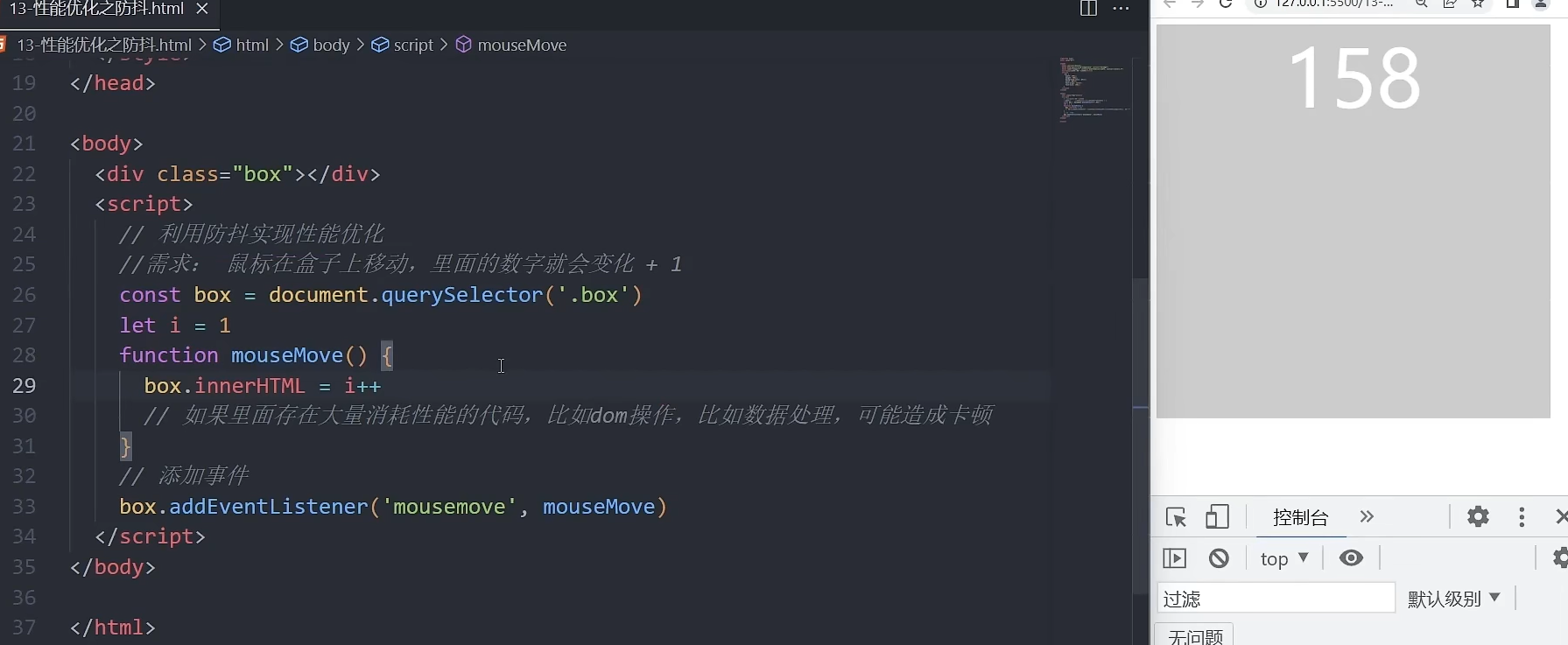The image size is (1568, 645).
Task: Click the code minimap overview
Action: 1093,89
